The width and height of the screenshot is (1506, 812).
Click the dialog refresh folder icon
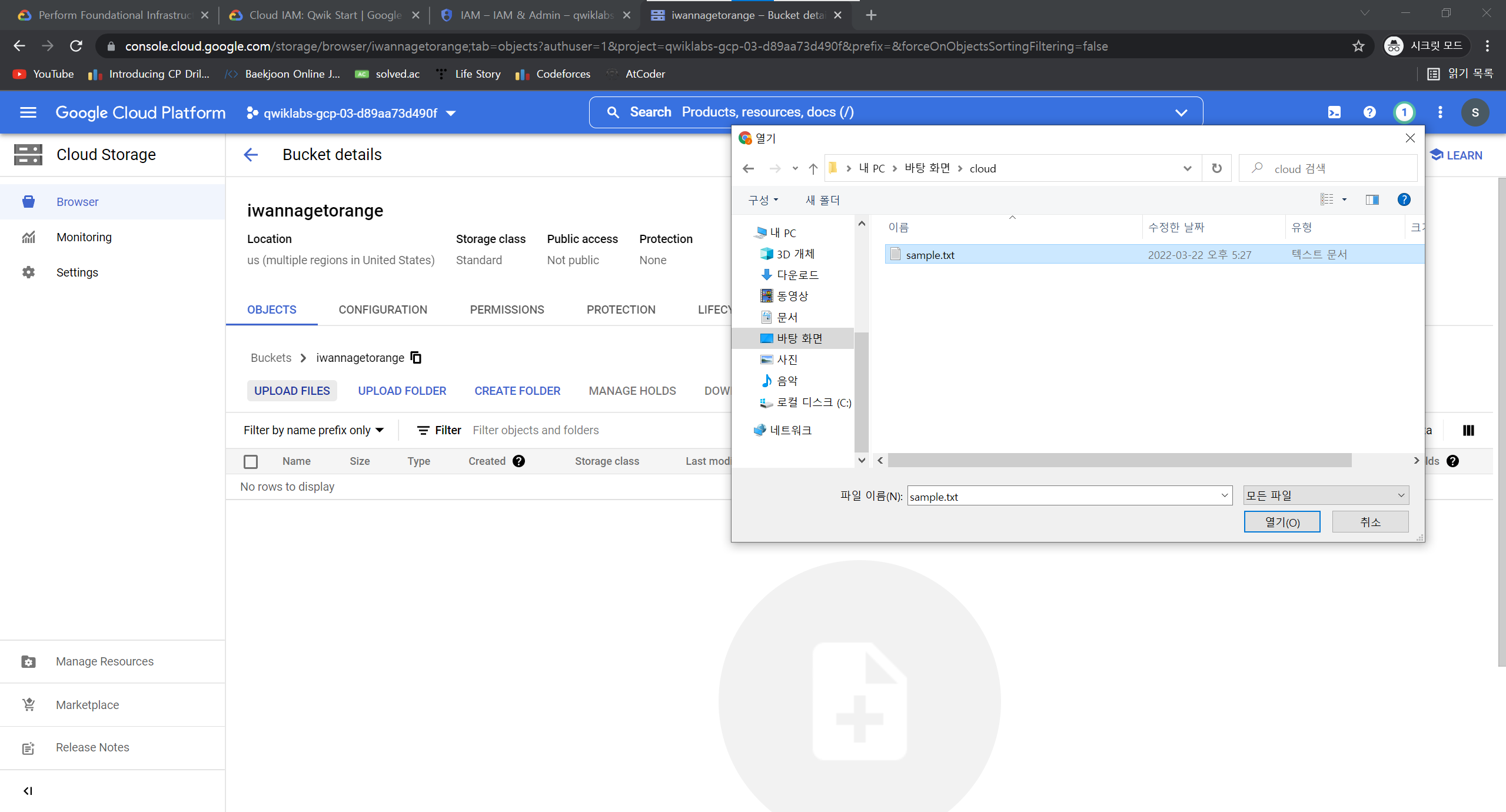(1216, 169)
